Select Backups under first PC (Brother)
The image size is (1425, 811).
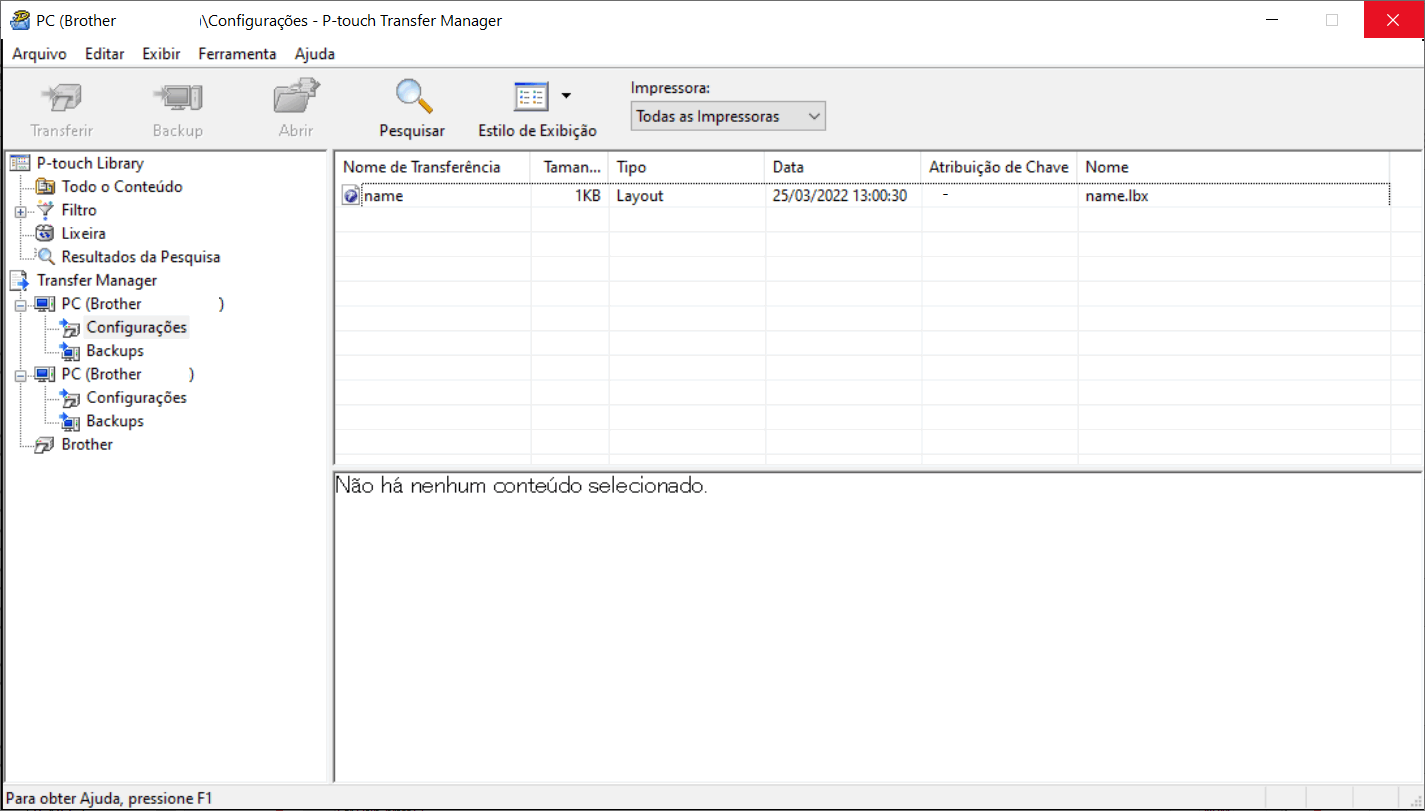point(115,351)
